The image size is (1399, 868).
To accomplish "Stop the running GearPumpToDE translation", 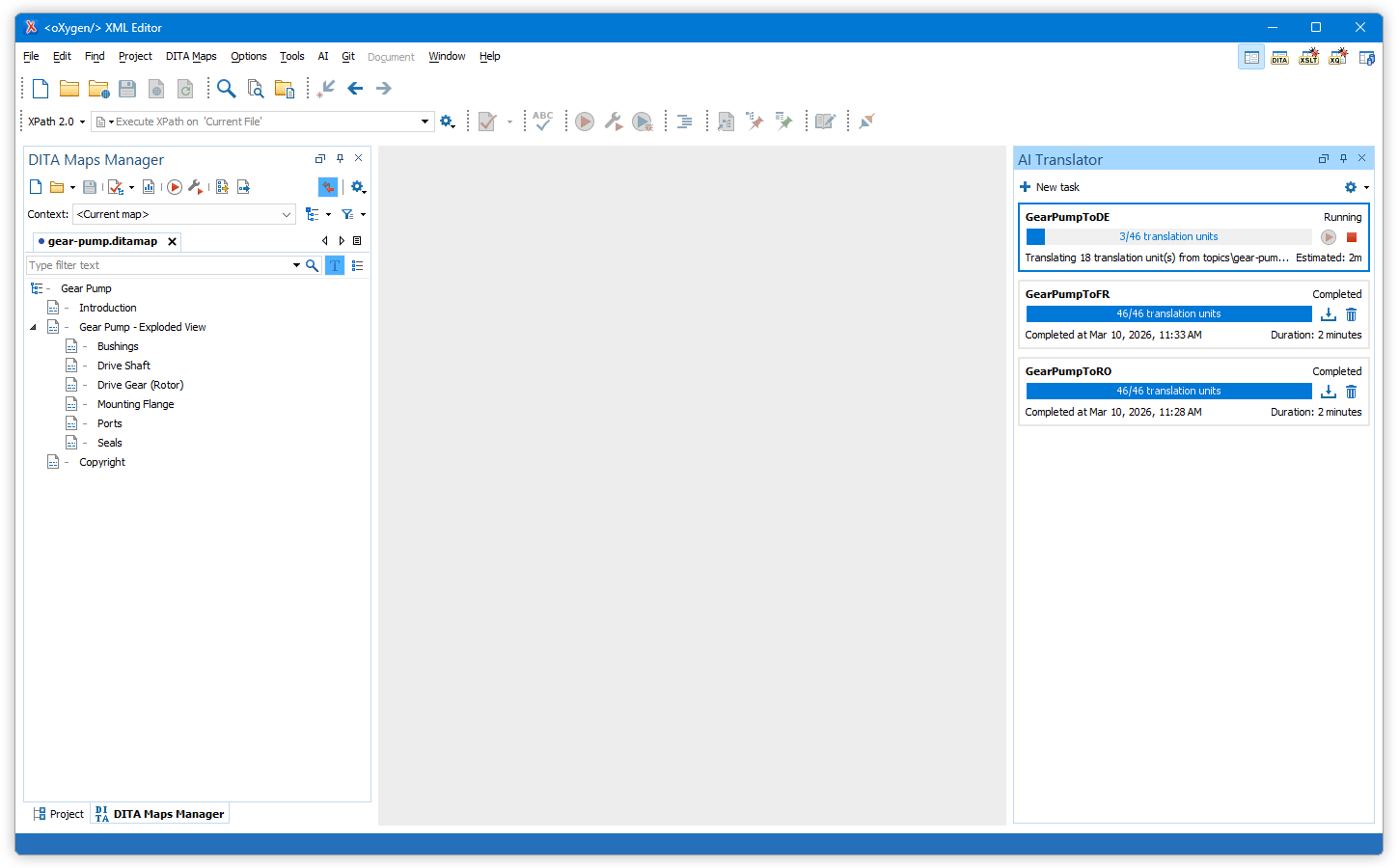I will click(x=1351, y=237).
